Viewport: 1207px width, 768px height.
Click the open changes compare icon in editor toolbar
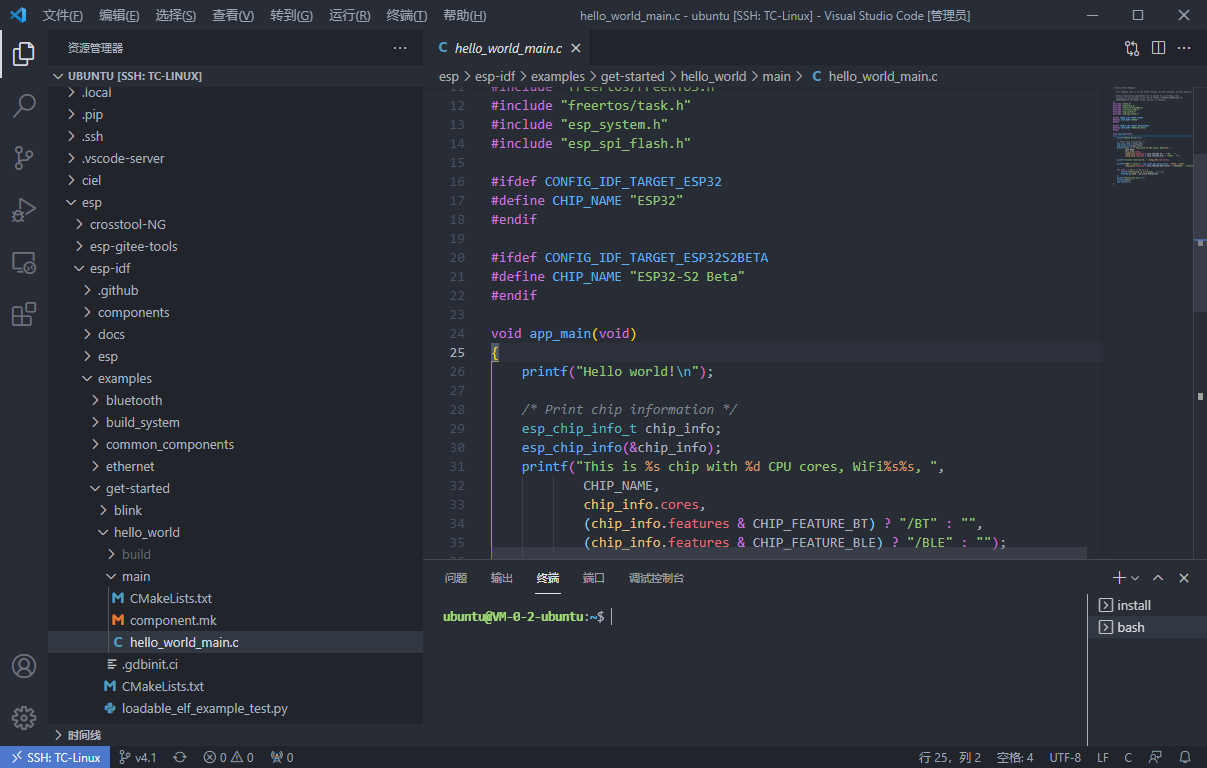point(1132,48)
